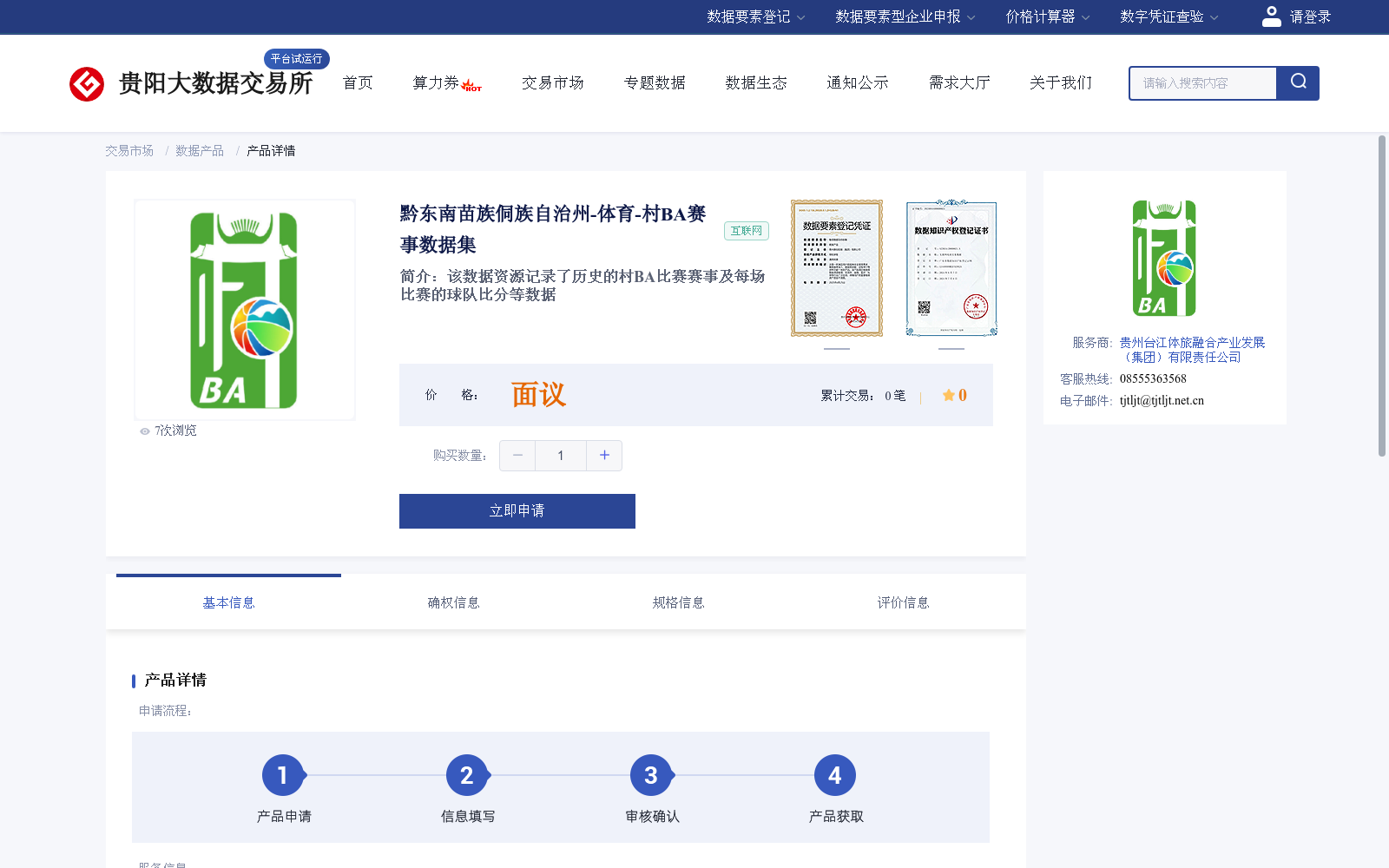1389x868 pixels.
Task: Increase purchase quantity with plus button
Action: [604, 456]
